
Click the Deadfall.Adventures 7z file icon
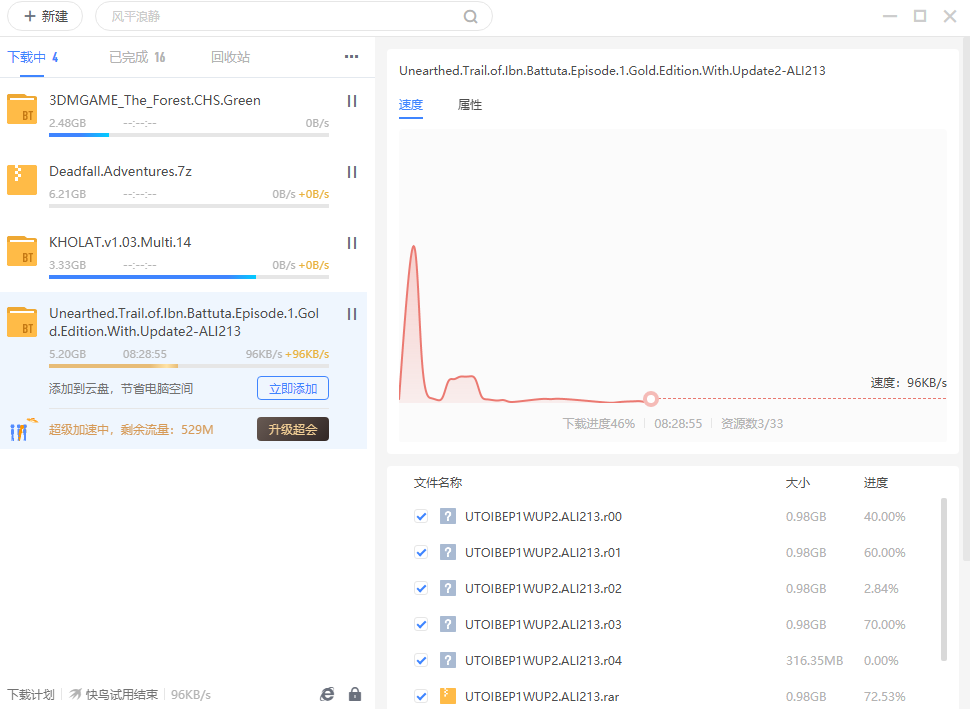(22, 179)
